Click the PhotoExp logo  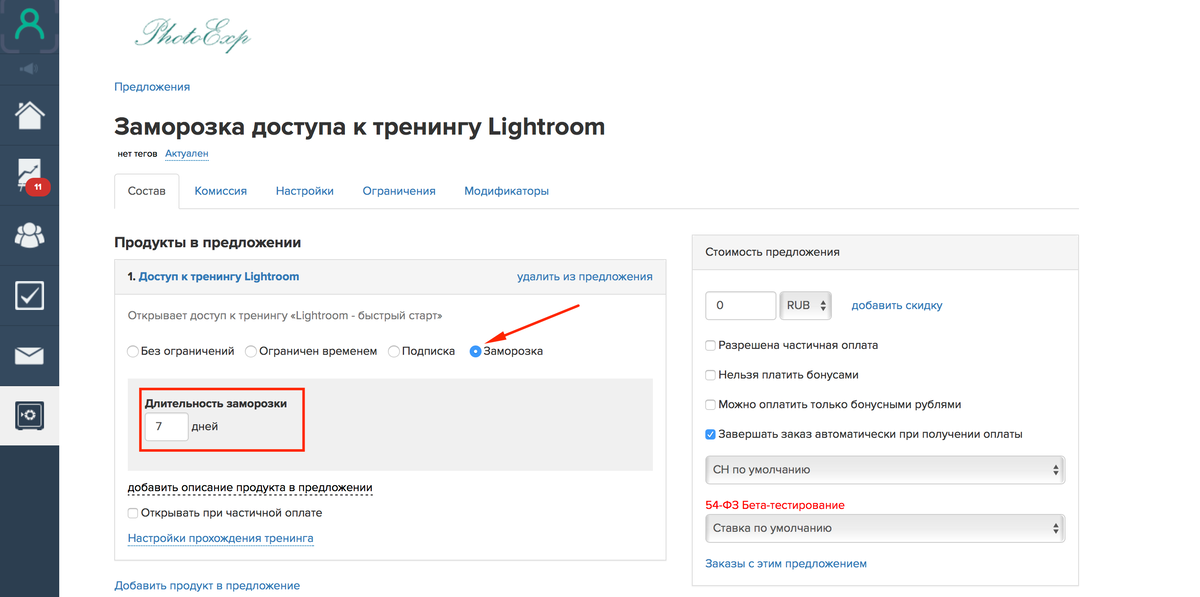192,35
